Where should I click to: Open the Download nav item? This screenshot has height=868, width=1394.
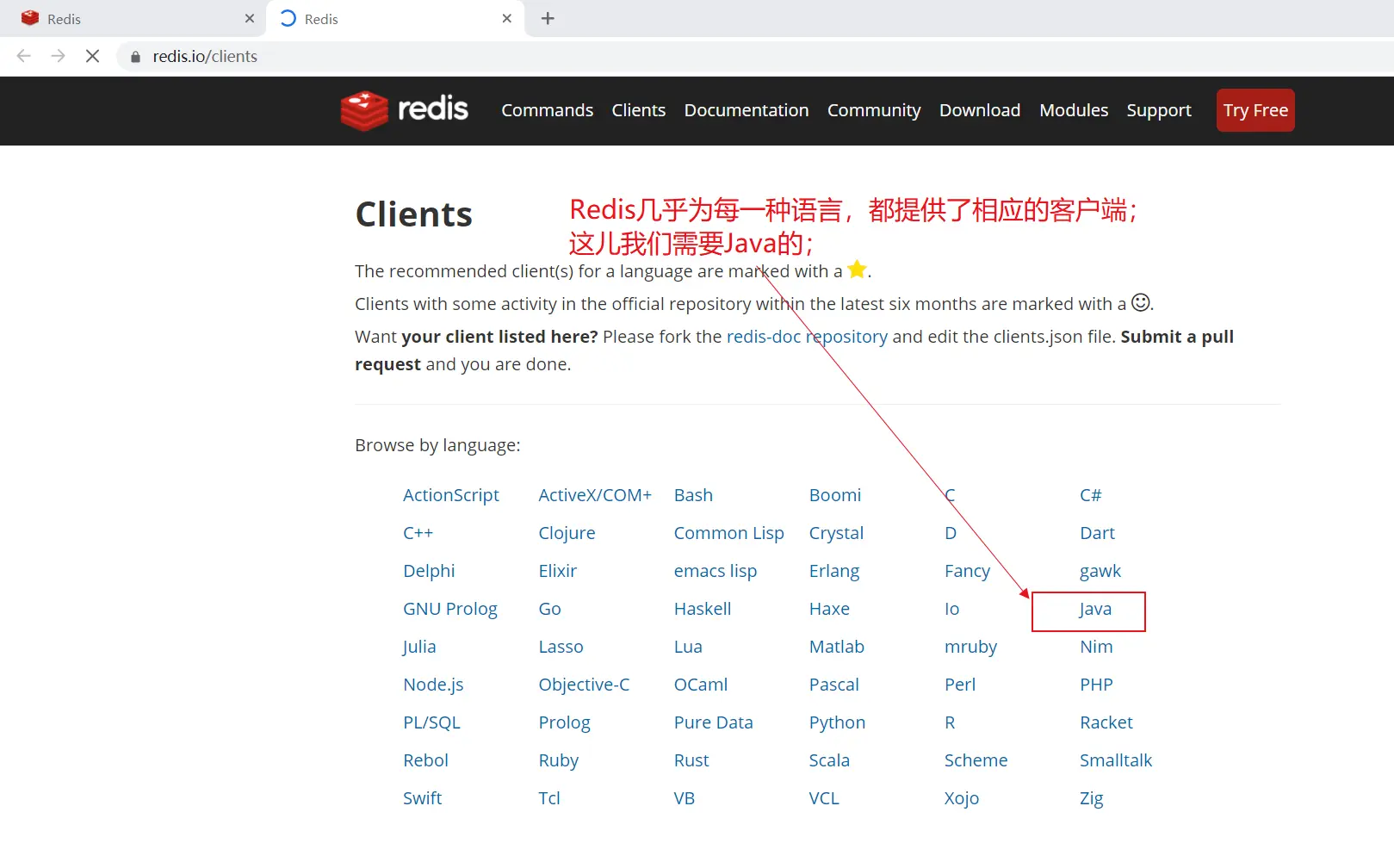pos(980,110)
